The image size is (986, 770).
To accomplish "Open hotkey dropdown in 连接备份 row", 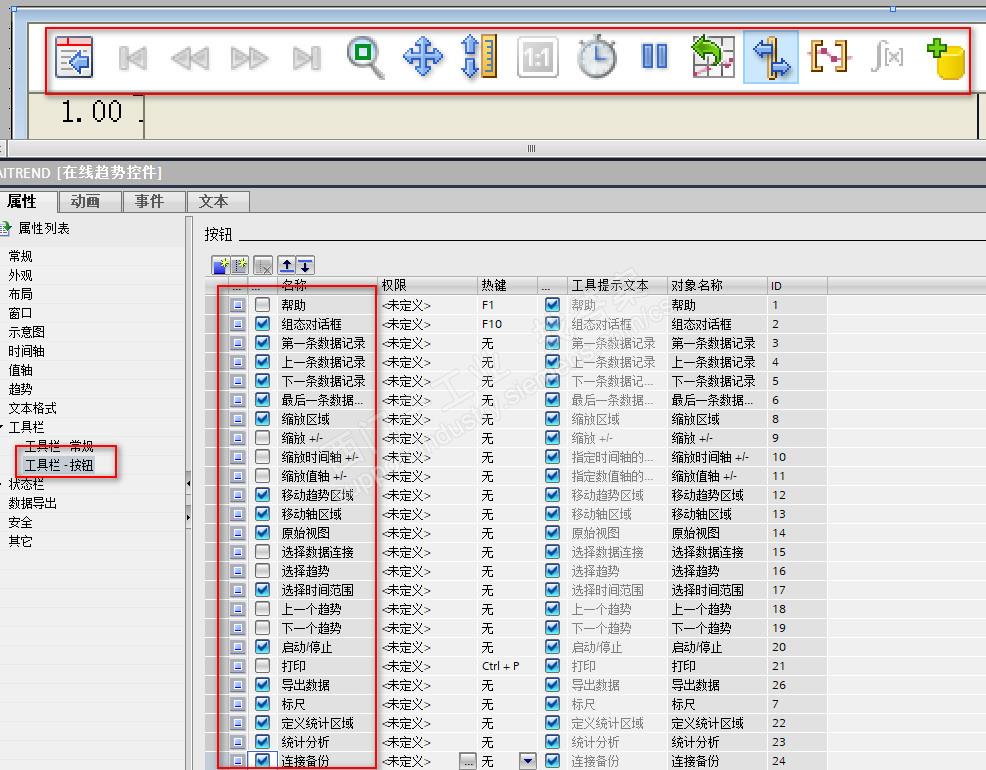I will [528, 761].
